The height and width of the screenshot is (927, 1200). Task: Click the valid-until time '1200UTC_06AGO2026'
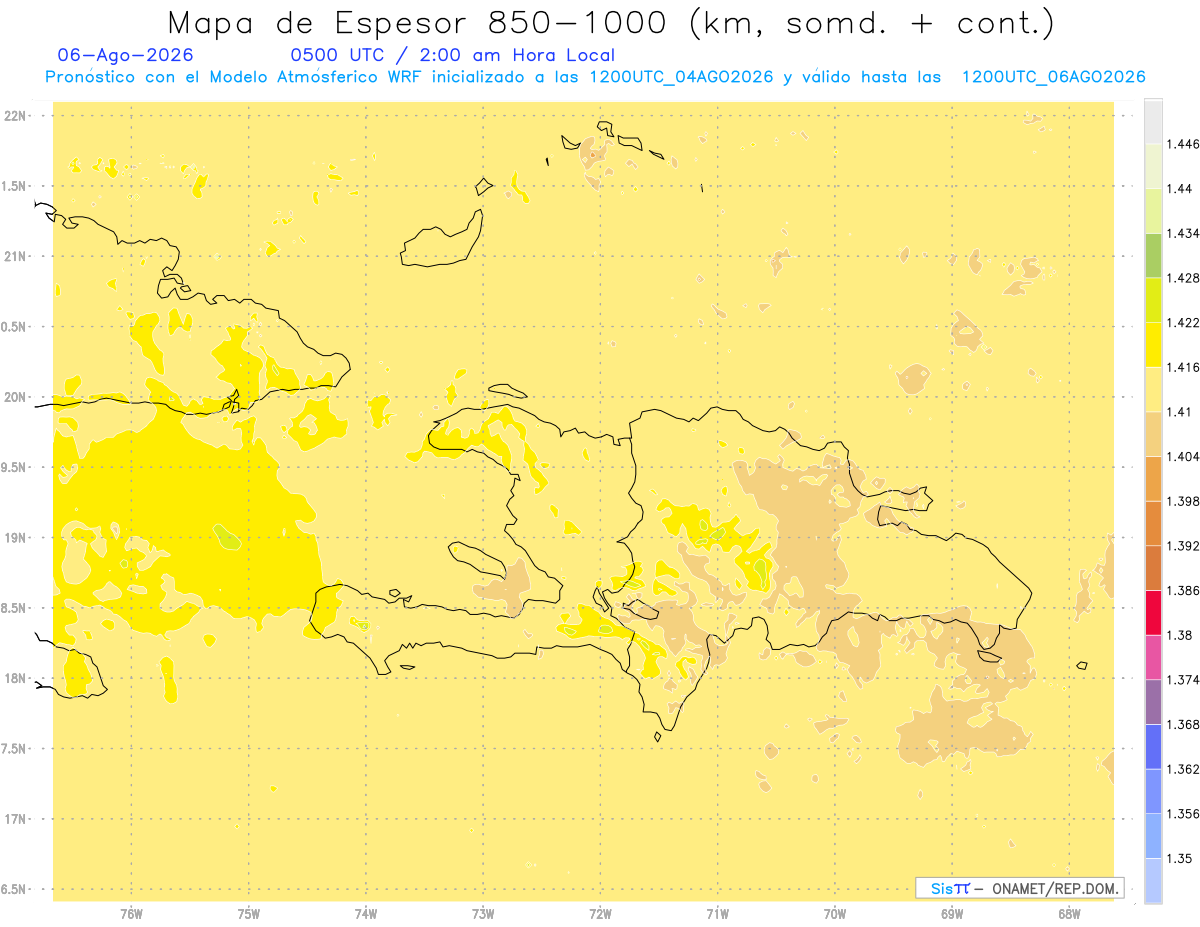pos(1053,77)
